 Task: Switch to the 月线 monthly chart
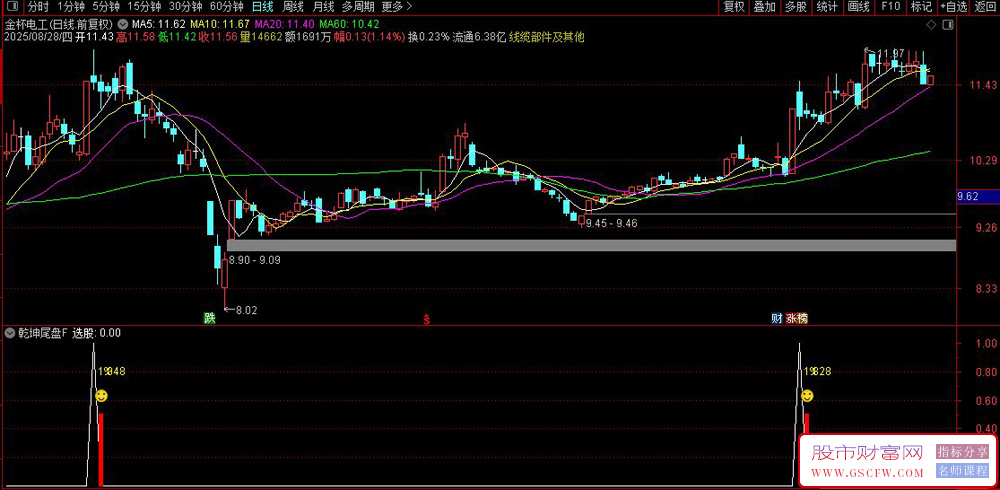[323, 7]
